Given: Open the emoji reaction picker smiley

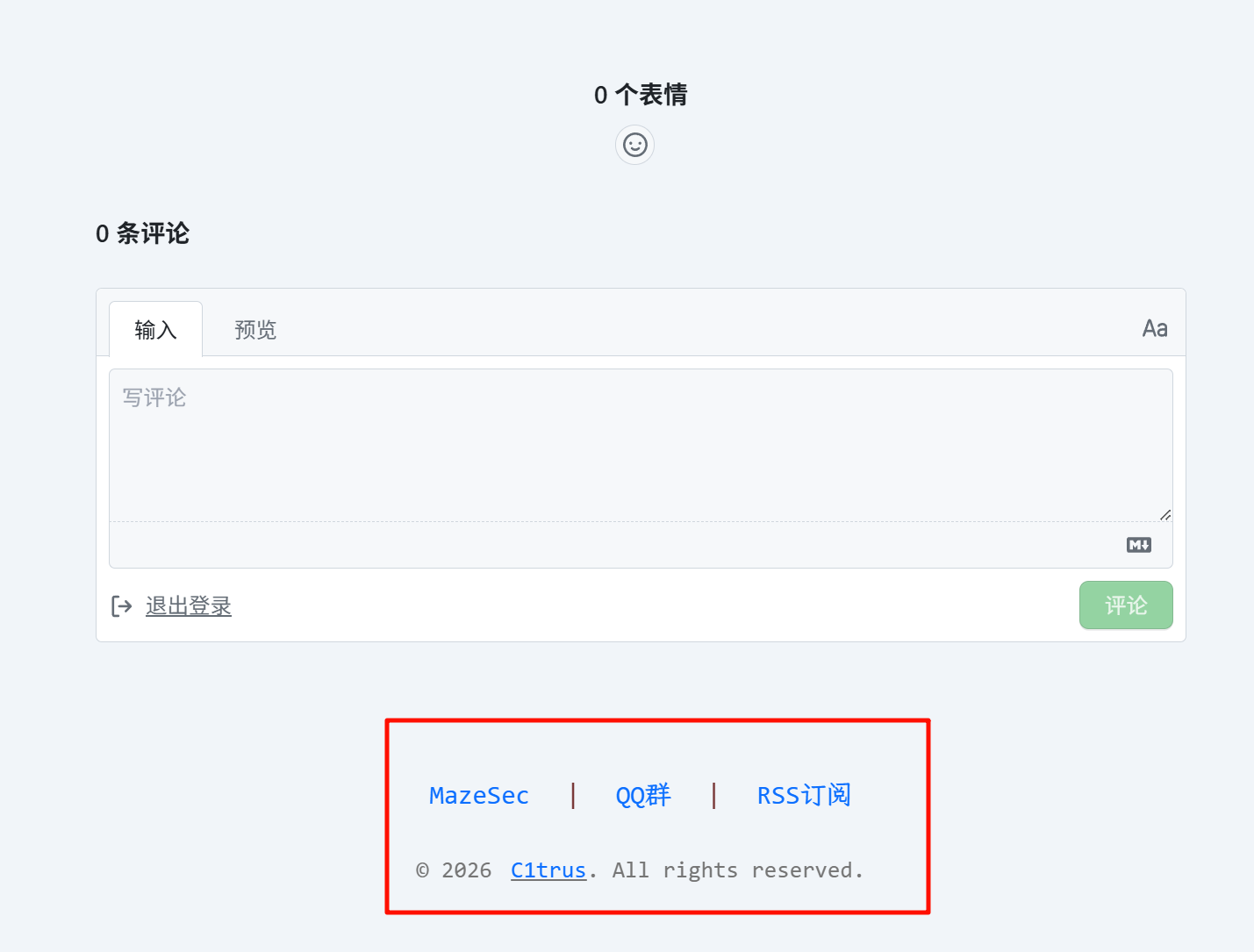Looking at the screenshot, I should click(x=634, y=145).
